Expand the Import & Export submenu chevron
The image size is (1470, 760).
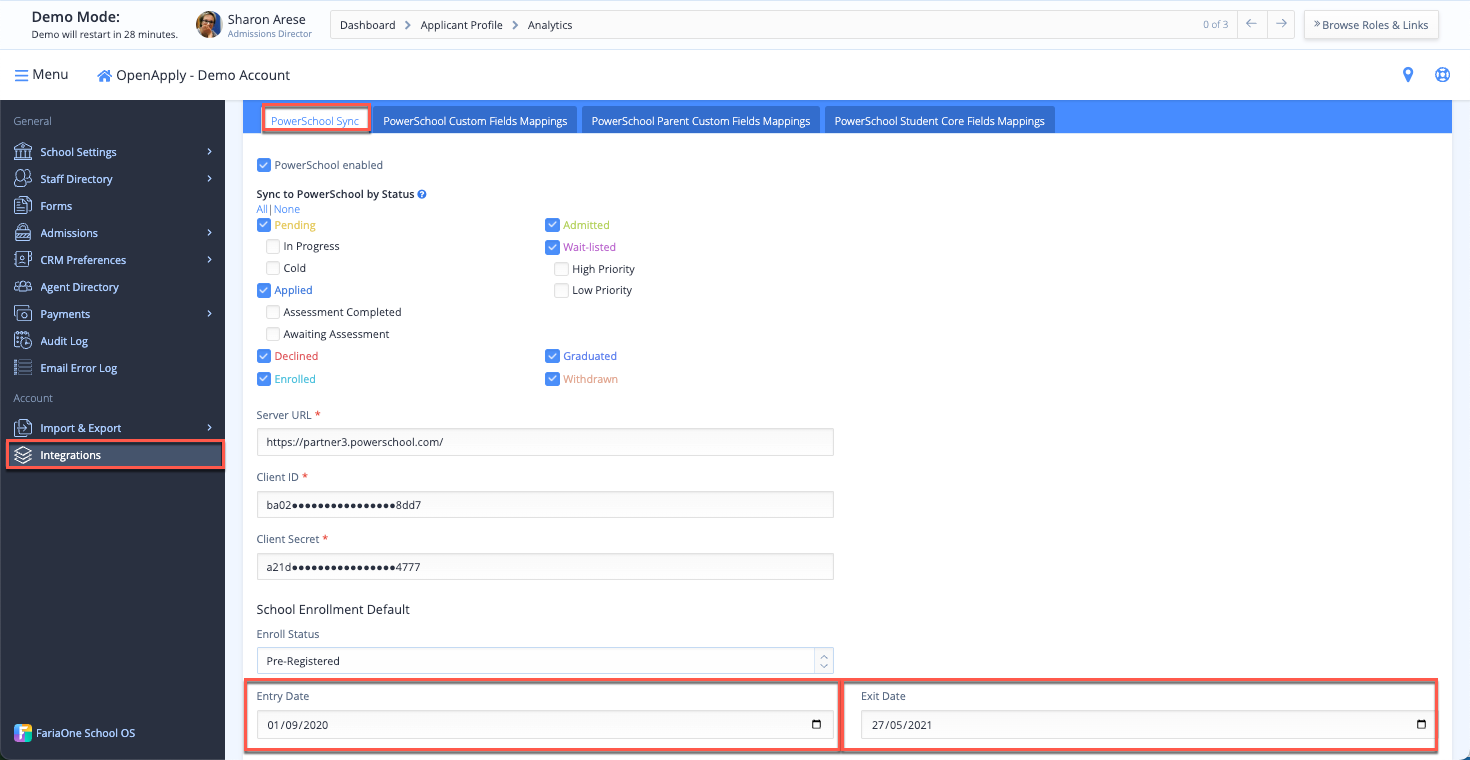[210, 428]
